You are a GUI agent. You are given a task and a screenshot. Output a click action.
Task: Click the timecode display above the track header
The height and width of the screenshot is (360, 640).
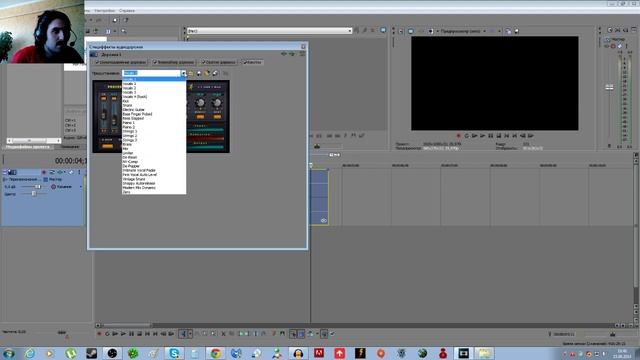(x=70, y=161)
